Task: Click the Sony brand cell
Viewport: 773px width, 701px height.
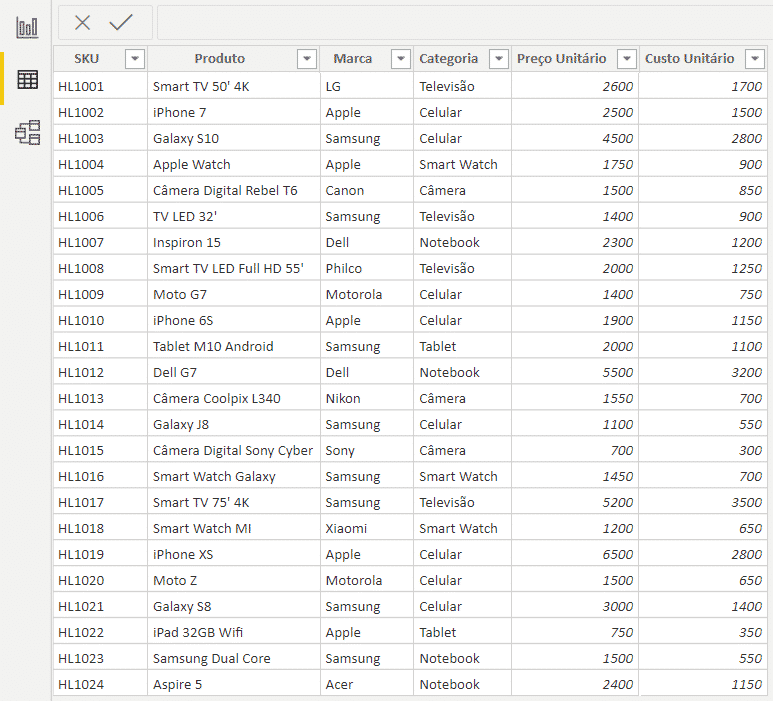Action: click(367, 451)
